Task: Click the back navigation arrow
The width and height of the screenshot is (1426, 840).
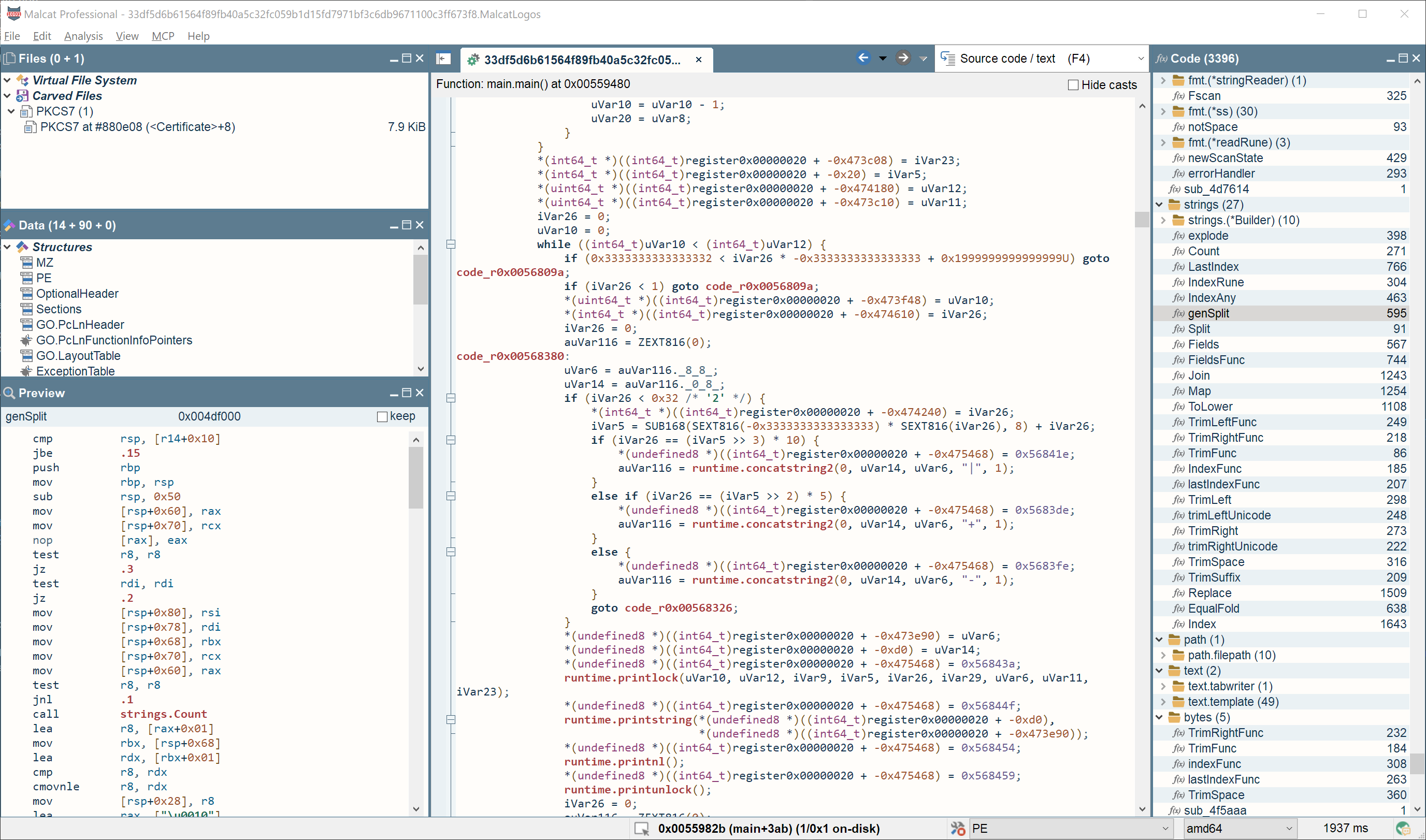Action: tap(863, 57)
